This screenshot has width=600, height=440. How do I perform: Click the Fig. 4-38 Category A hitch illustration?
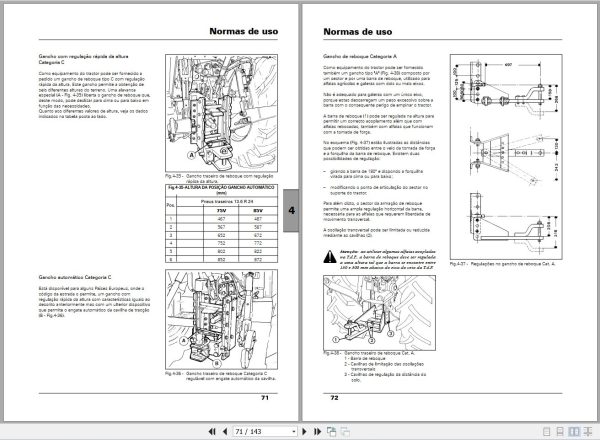tap(379, 313)
